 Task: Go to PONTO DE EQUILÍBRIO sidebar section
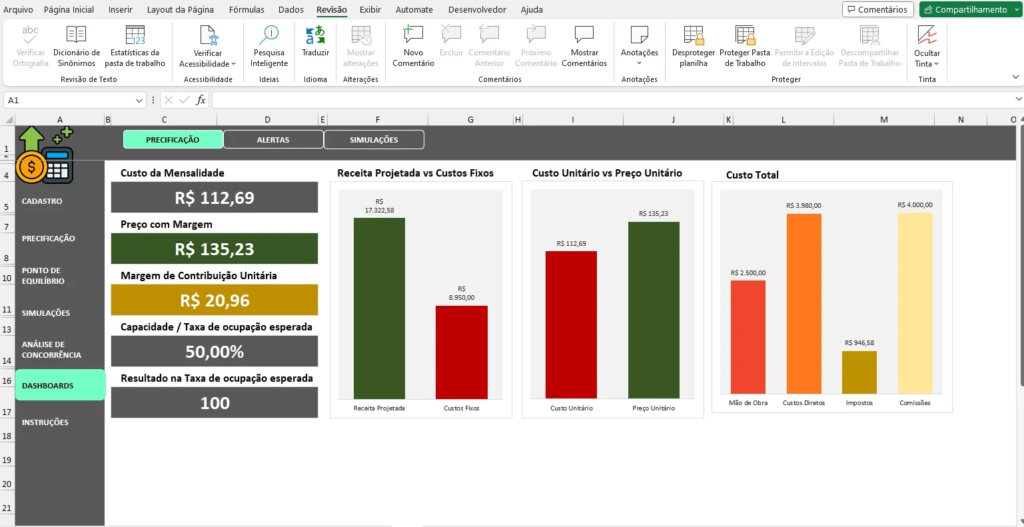click(44, 275)
